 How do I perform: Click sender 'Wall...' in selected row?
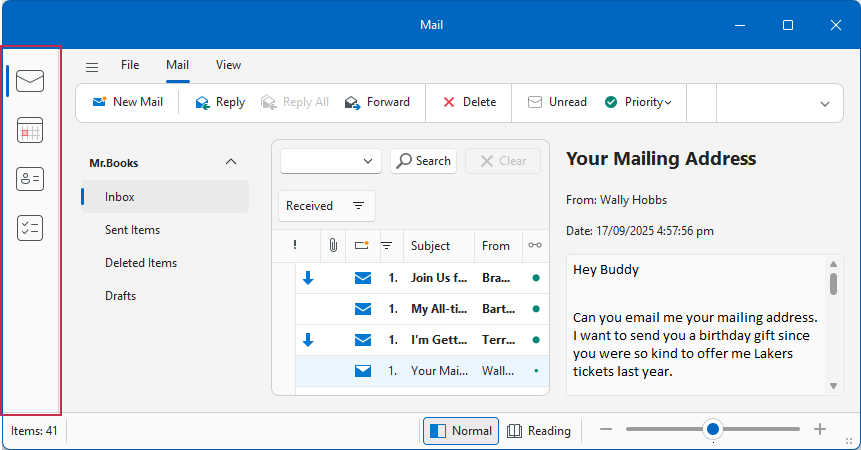(498, 371)
